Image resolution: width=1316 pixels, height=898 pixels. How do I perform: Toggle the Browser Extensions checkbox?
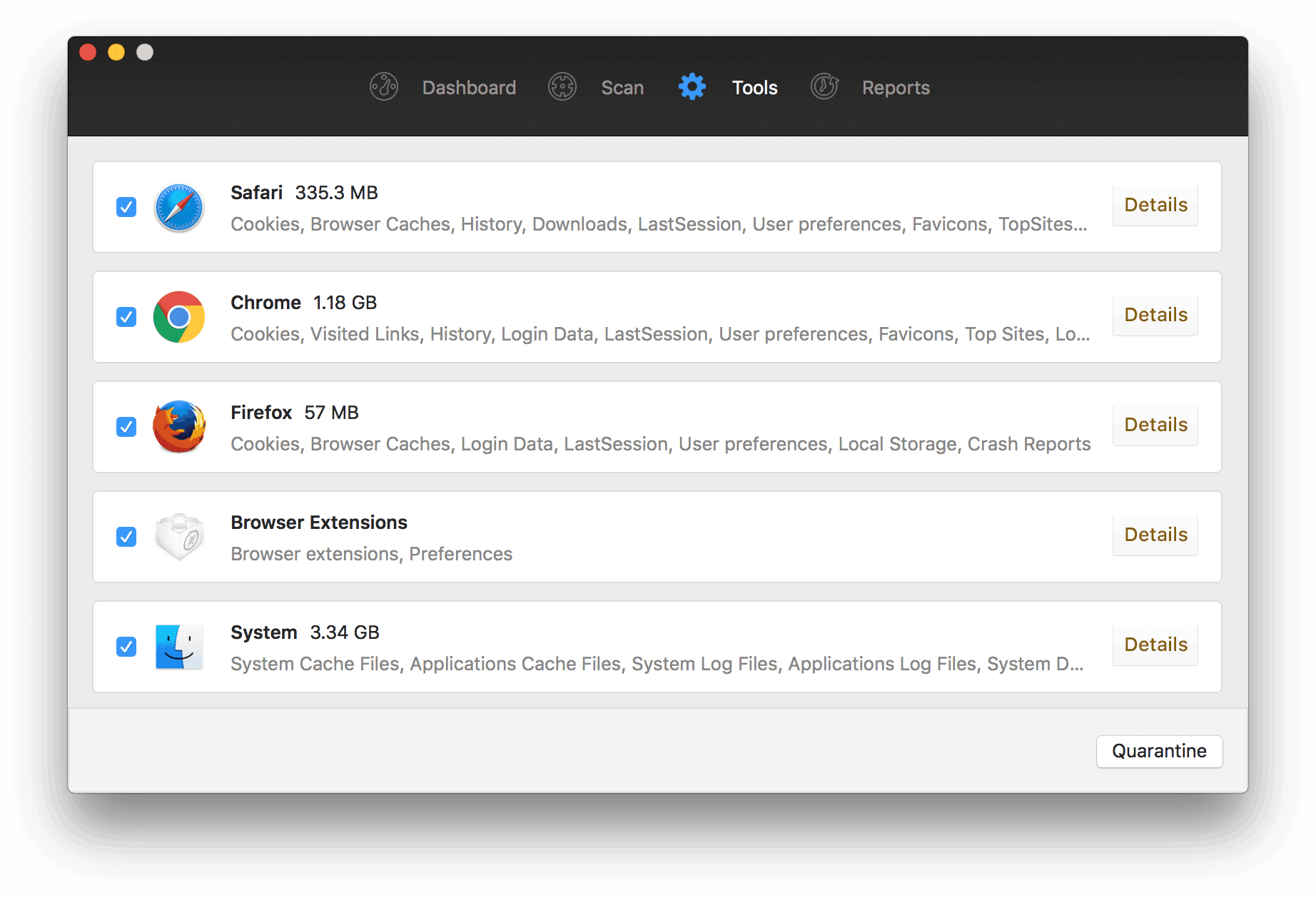pos(126,537)
